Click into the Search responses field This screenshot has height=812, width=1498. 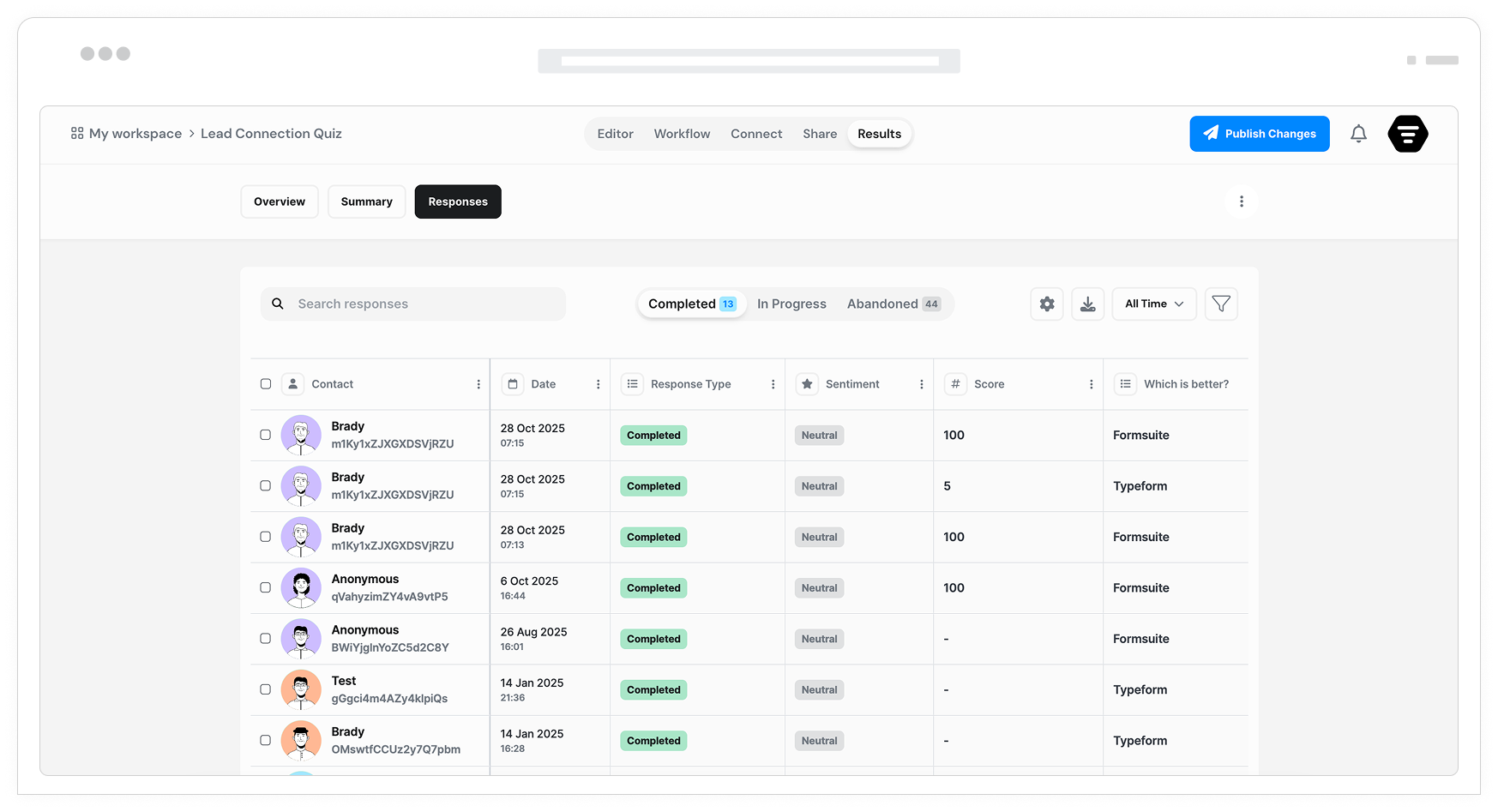click(420, 304)
